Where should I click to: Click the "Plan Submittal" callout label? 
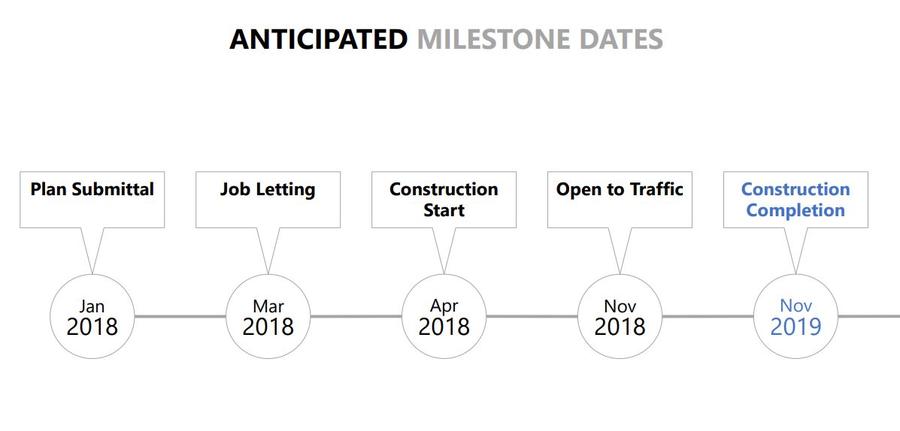[92, 189]
